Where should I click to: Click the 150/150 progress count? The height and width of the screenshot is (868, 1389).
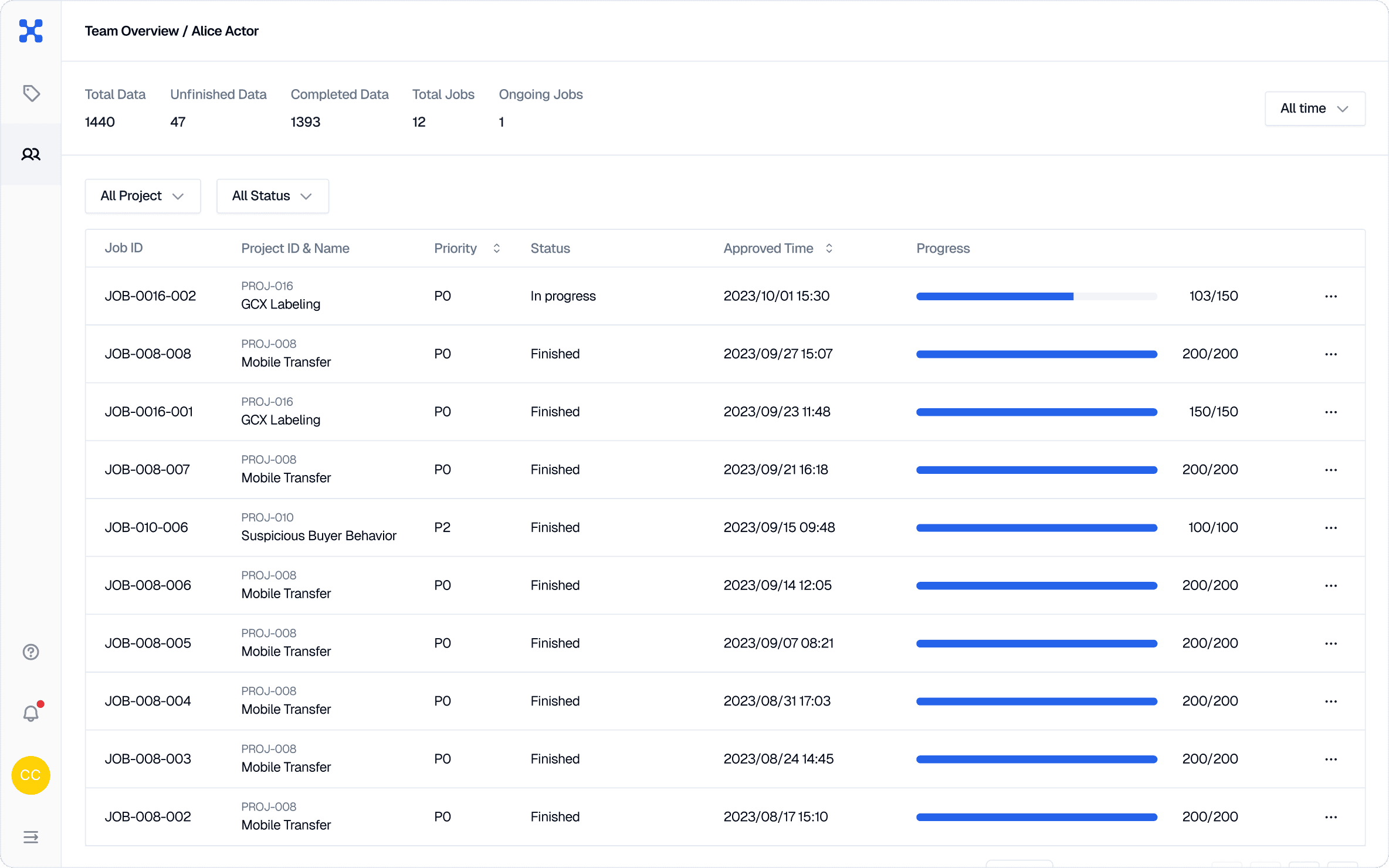[1214, 412]
